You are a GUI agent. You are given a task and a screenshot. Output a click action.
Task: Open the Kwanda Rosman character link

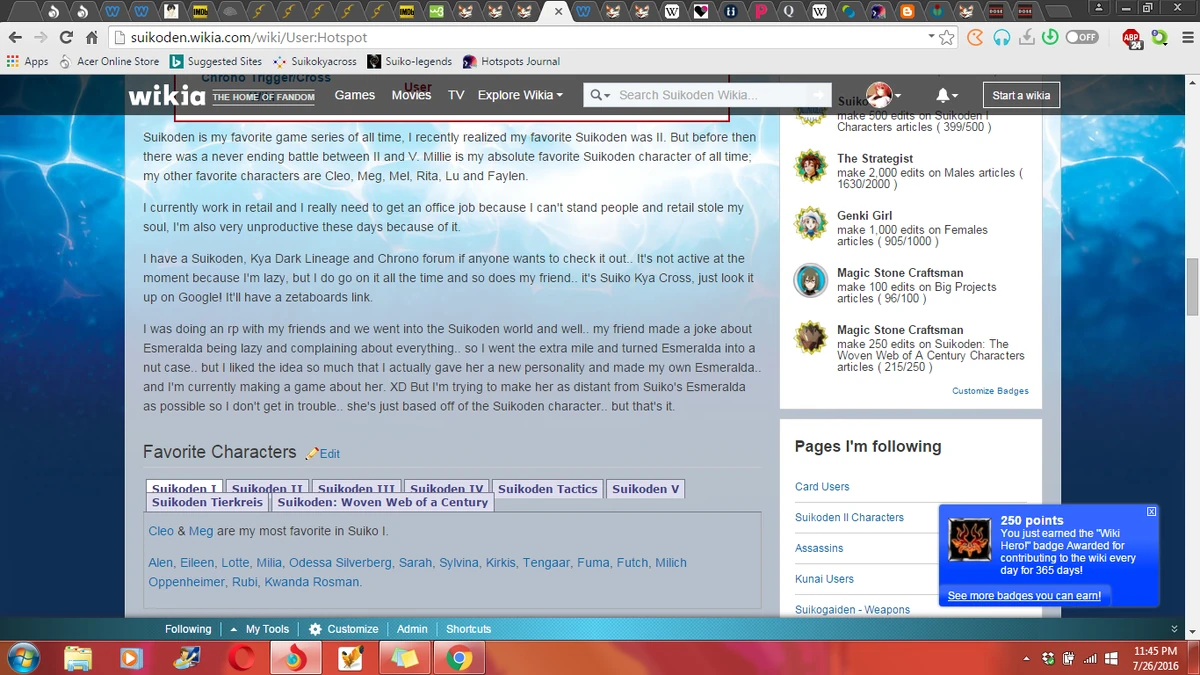(313, 582)
